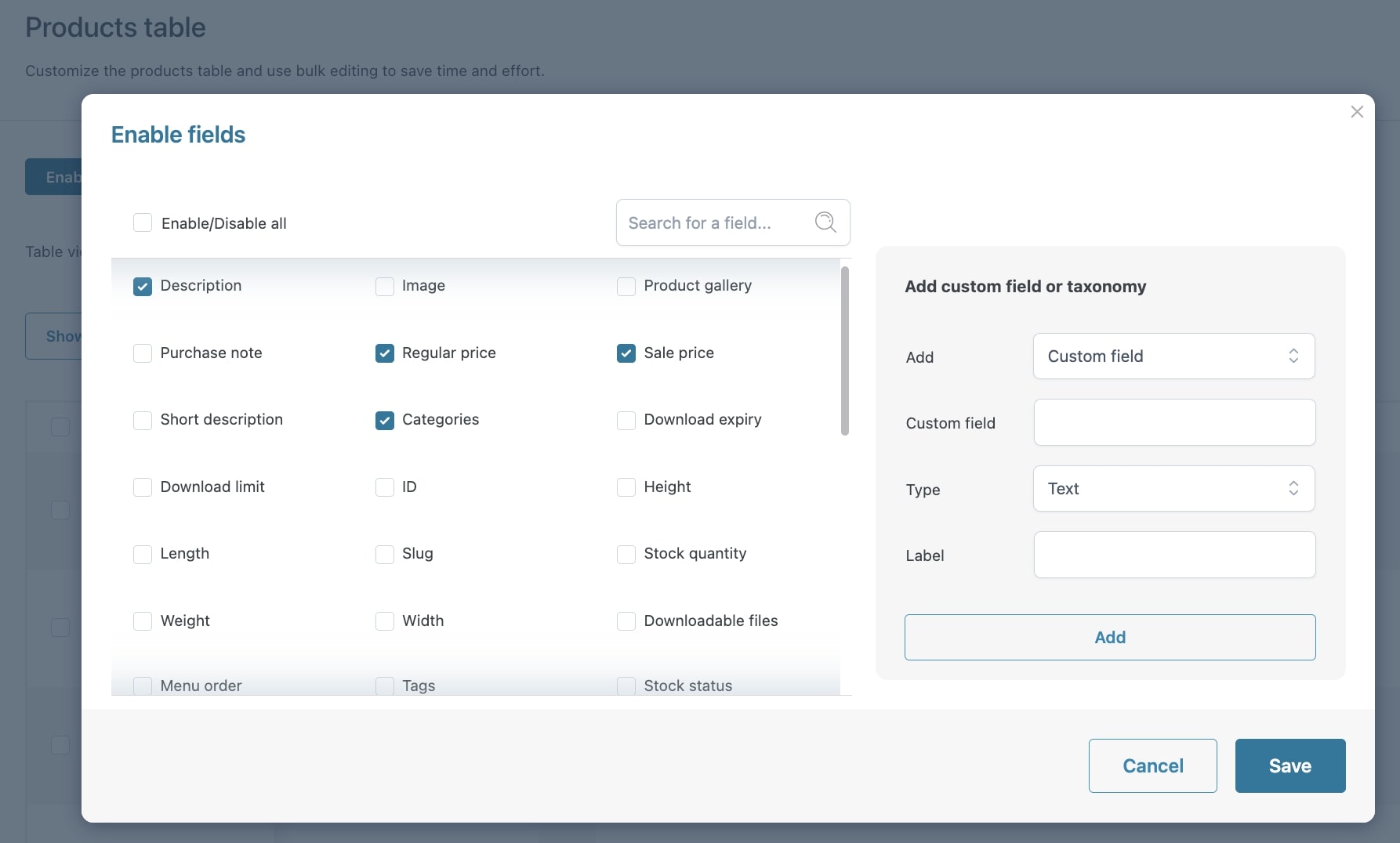Viewport: 1400px width, 843px height.
Task: Enable the Download expiry field
Action: pyautogui.click(x=626, y=421)
